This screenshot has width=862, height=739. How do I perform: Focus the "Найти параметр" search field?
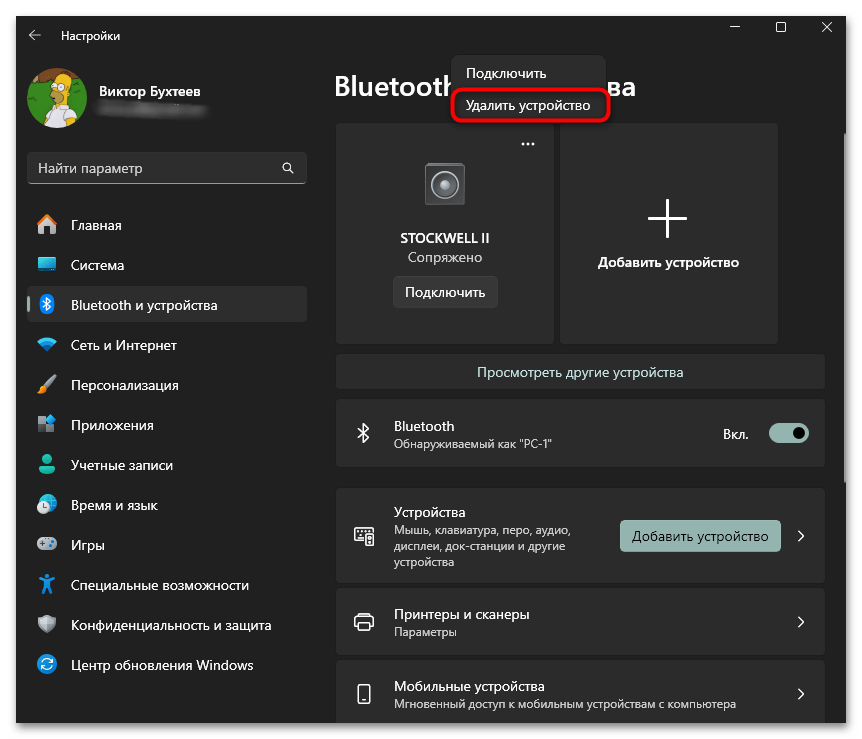(x=167, y=168)
